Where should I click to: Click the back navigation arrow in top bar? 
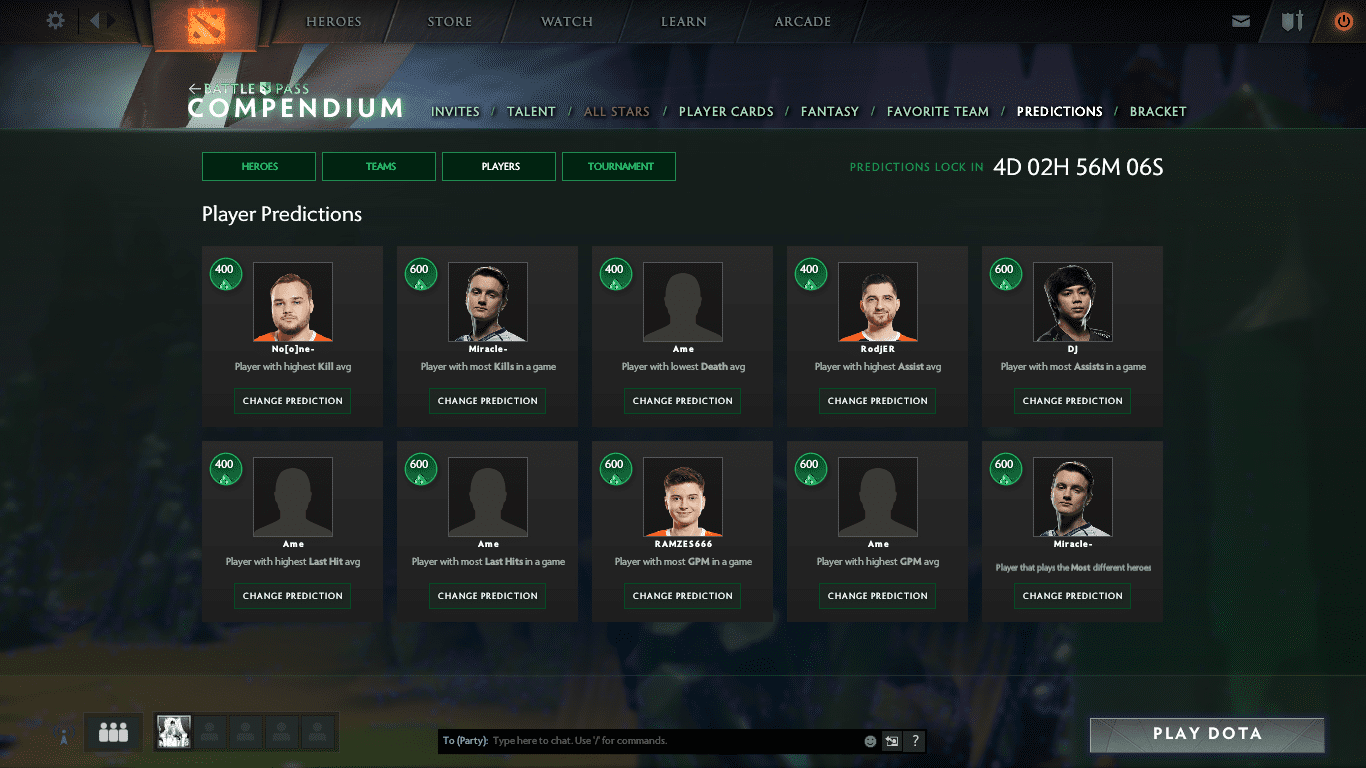click(x=96, y=20)
